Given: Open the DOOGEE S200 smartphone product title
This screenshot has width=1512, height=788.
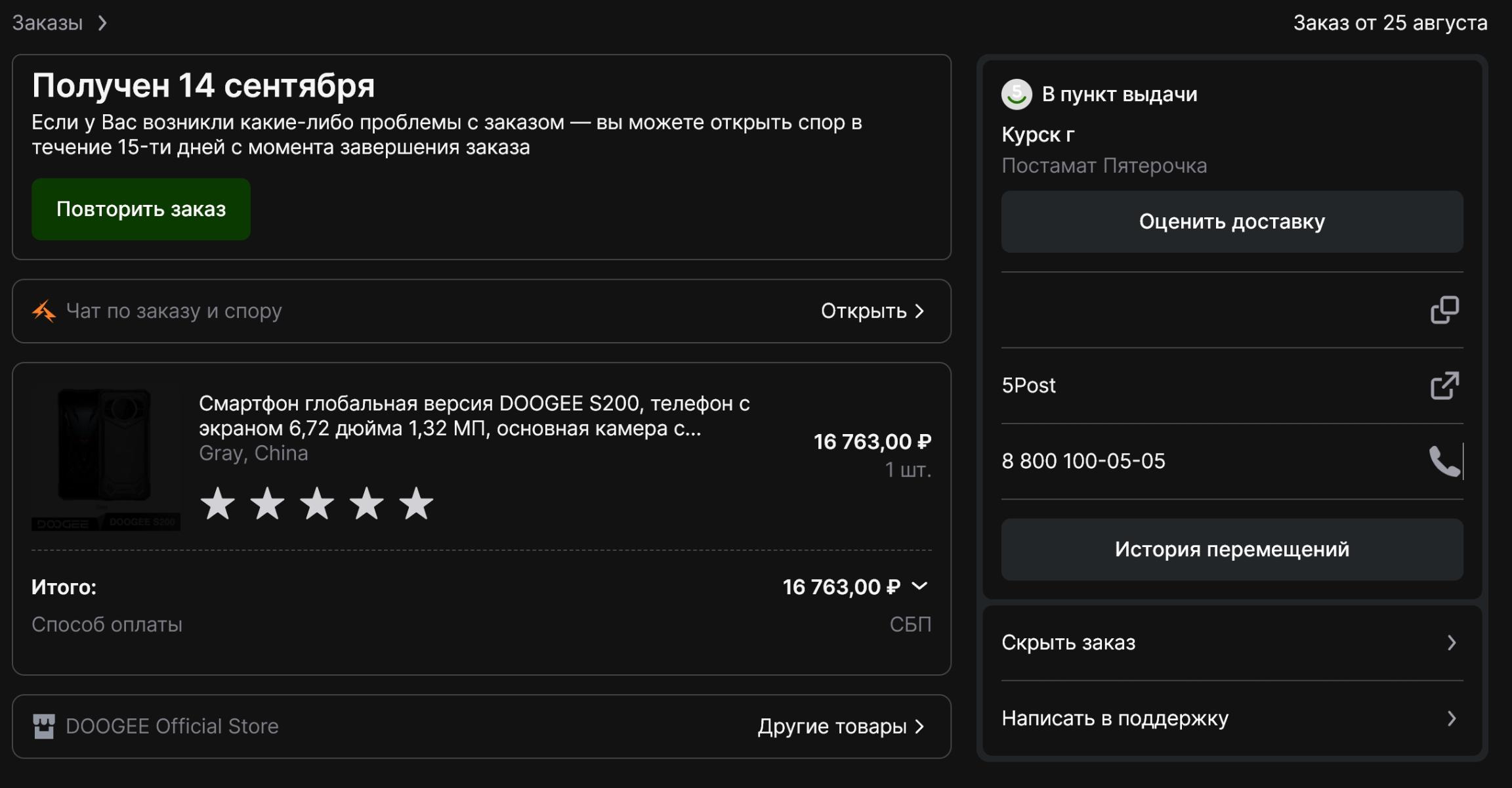Looking at the screenshot, I should 474,416.
